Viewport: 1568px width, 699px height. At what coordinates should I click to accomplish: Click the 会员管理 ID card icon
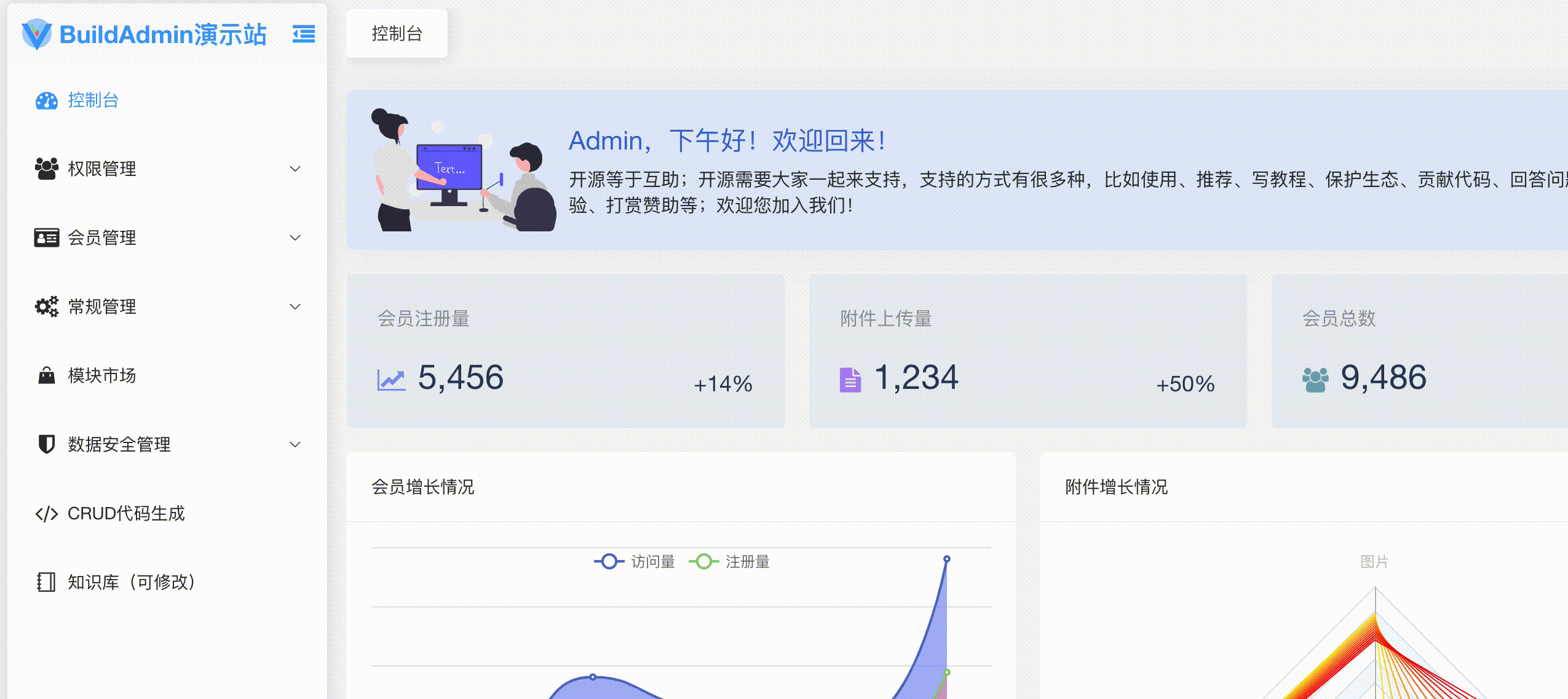pyautogui.click(x=47, y=238)
